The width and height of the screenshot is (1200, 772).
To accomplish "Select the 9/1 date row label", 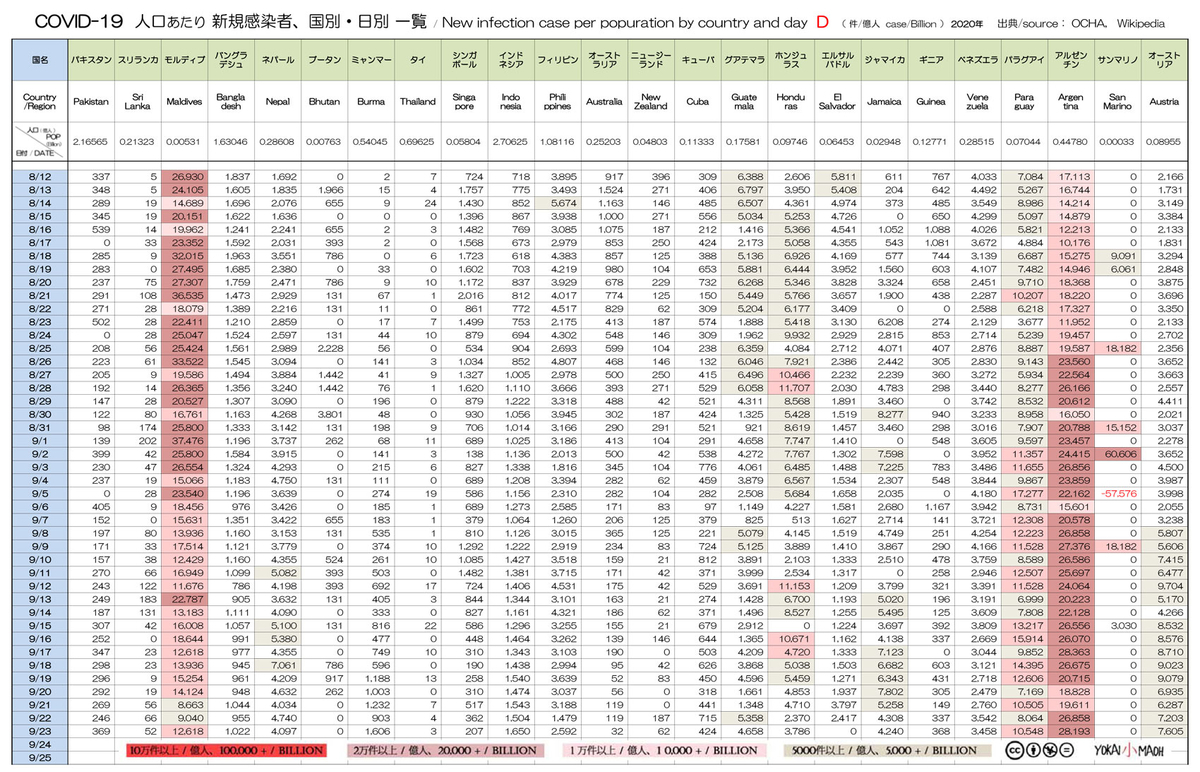I will pyautogui.click(x=41, y=440).
